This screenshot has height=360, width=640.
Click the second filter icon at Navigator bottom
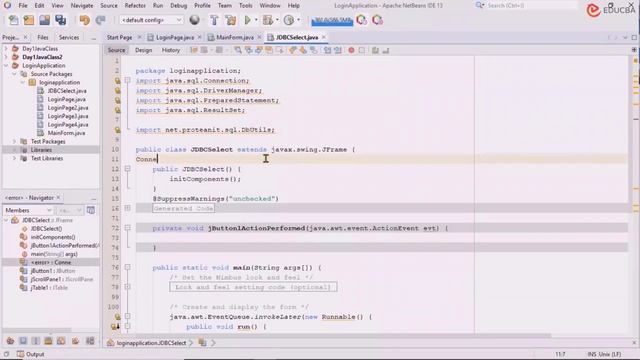pos(23,341)
